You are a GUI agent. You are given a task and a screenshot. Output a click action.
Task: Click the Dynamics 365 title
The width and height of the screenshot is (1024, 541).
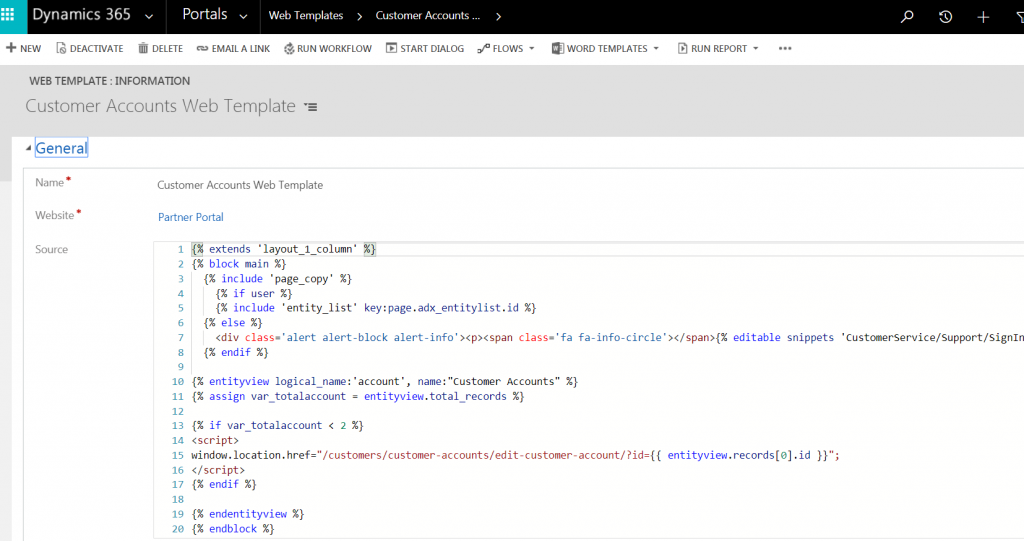pos(82,14)
